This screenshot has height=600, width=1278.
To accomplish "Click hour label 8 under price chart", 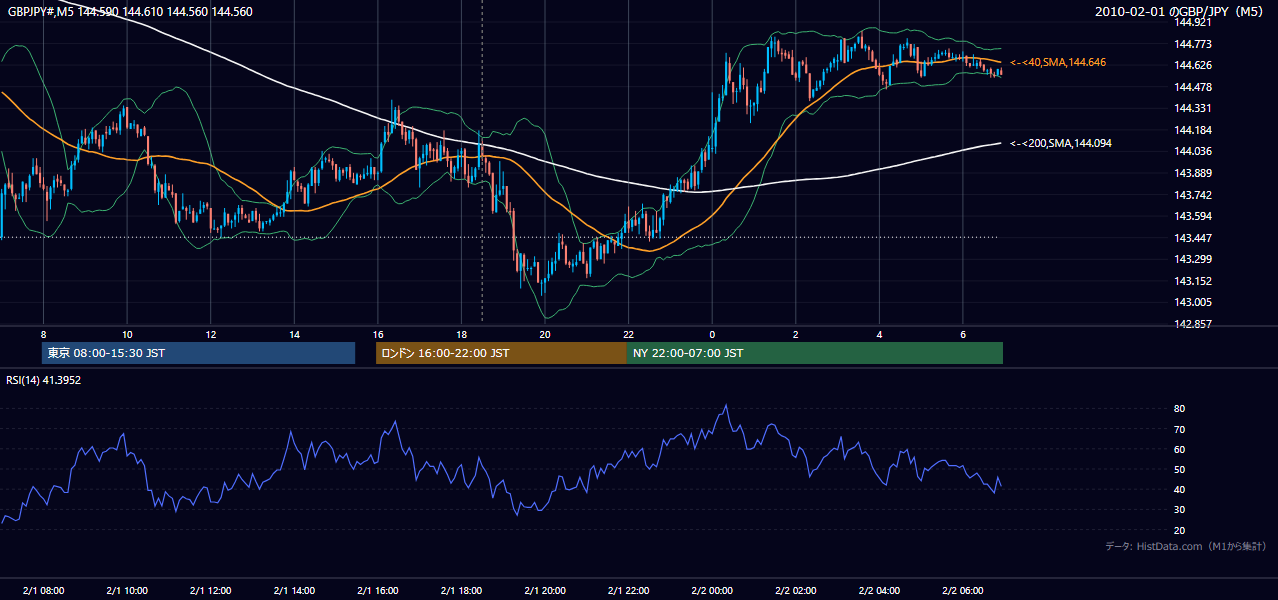I will [43, 334].
